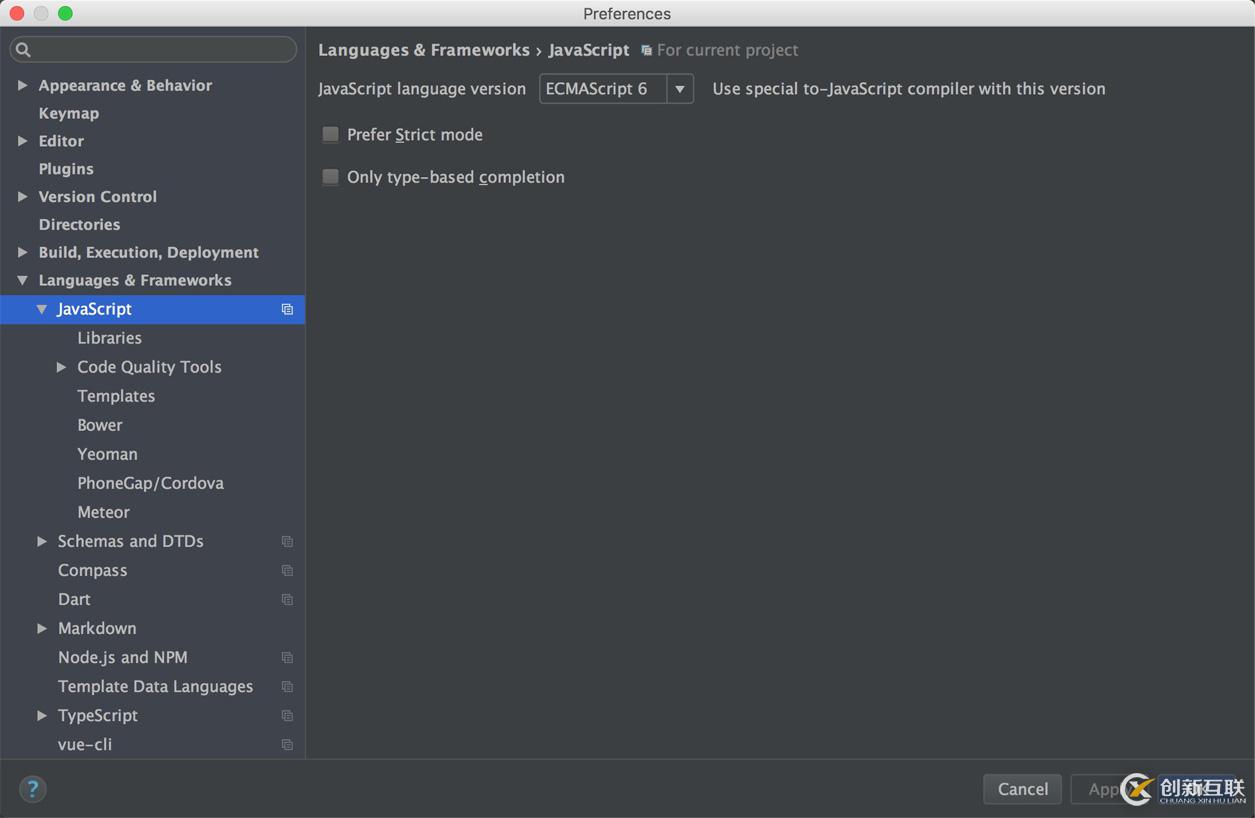Enable Prefer Strict mode

[x=330, y=134]
